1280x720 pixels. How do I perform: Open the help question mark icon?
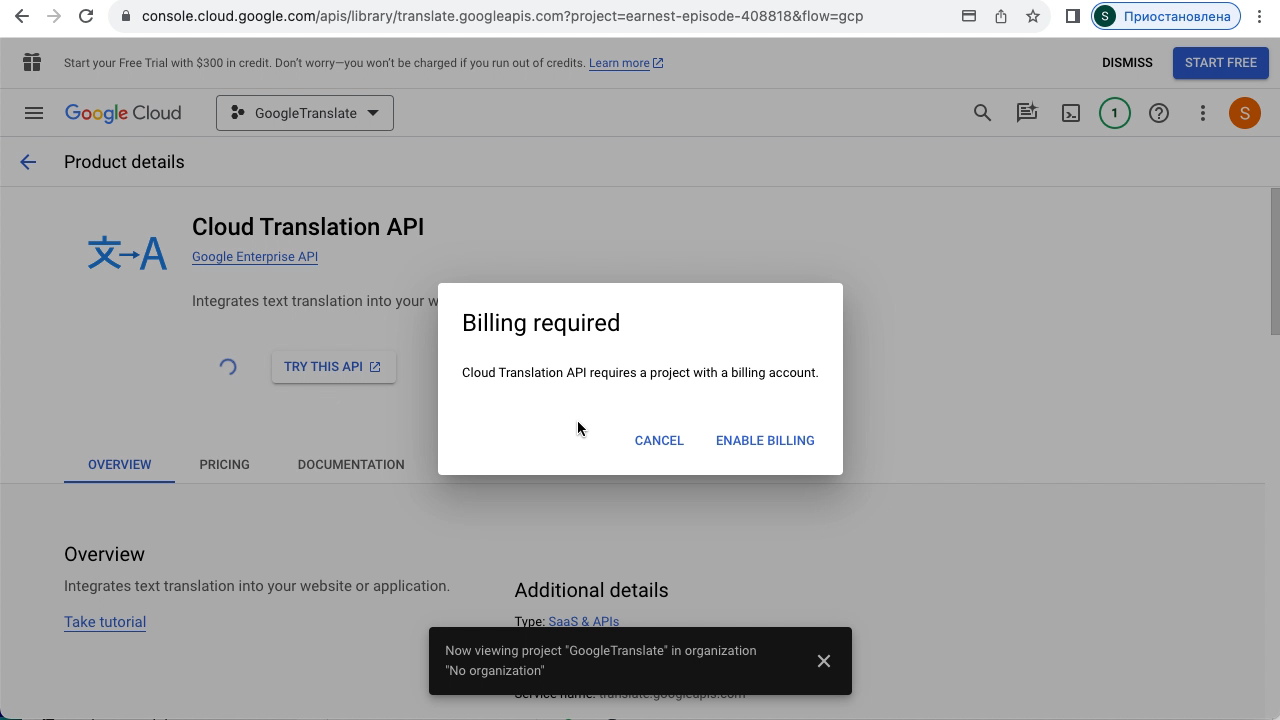pyautogui.click(x=1158, y=113)
